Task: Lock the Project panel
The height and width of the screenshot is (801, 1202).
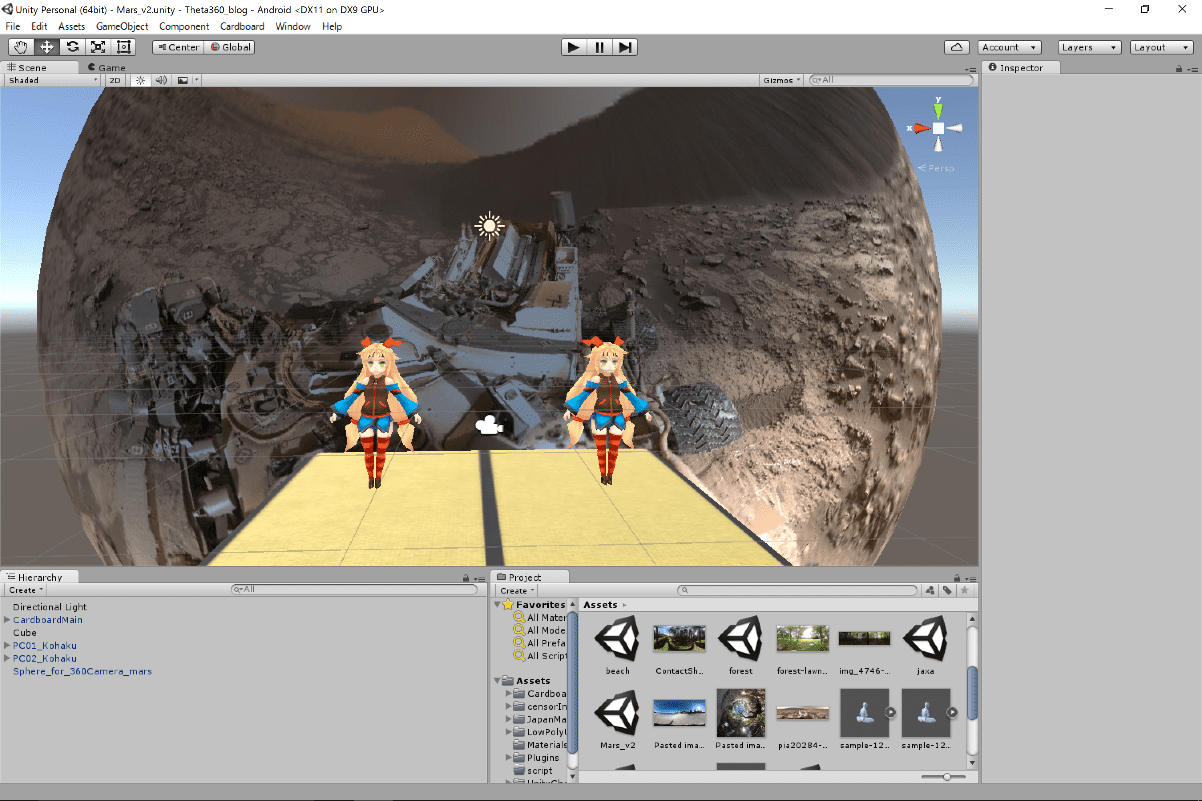Action: [x=956, y=578]
